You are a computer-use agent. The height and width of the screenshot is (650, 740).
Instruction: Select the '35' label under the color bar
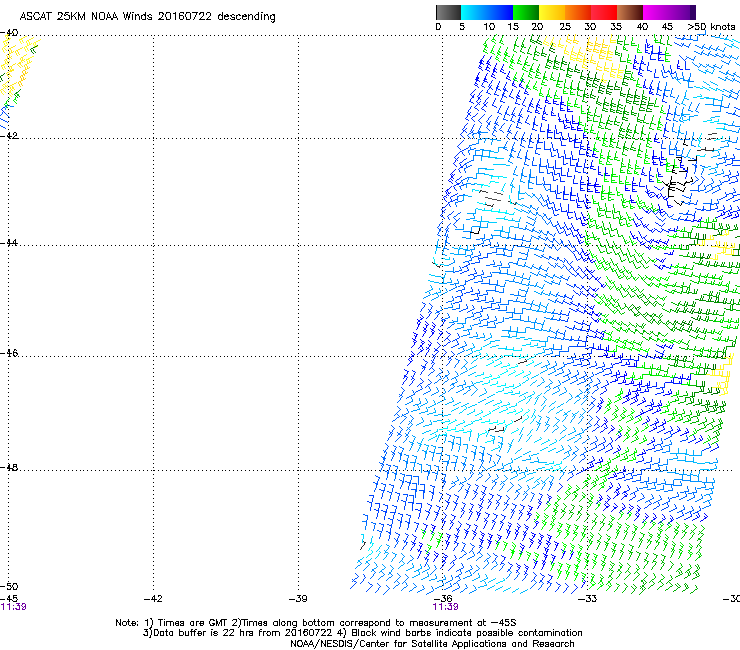pyautogui.click(x=616, y=27)
